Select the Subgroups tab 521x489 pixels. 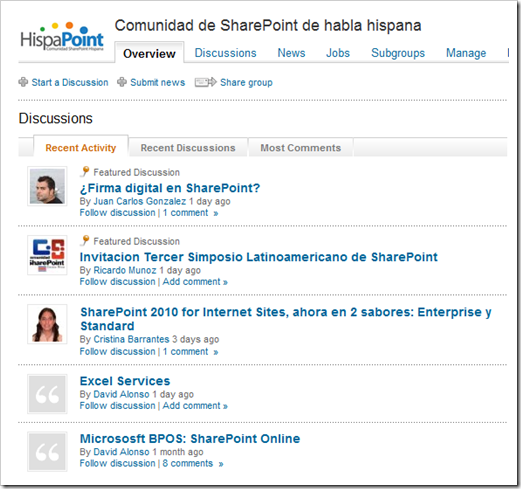(x=398, y=53)
